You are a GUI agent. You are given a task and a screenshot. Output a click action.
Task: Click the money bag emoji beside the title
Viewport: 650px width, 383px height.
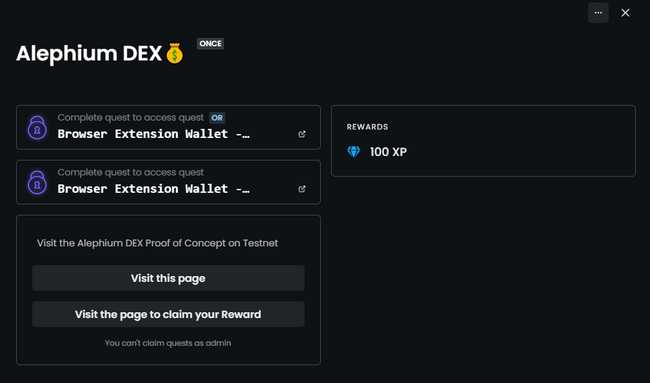(x=175, y=53)
